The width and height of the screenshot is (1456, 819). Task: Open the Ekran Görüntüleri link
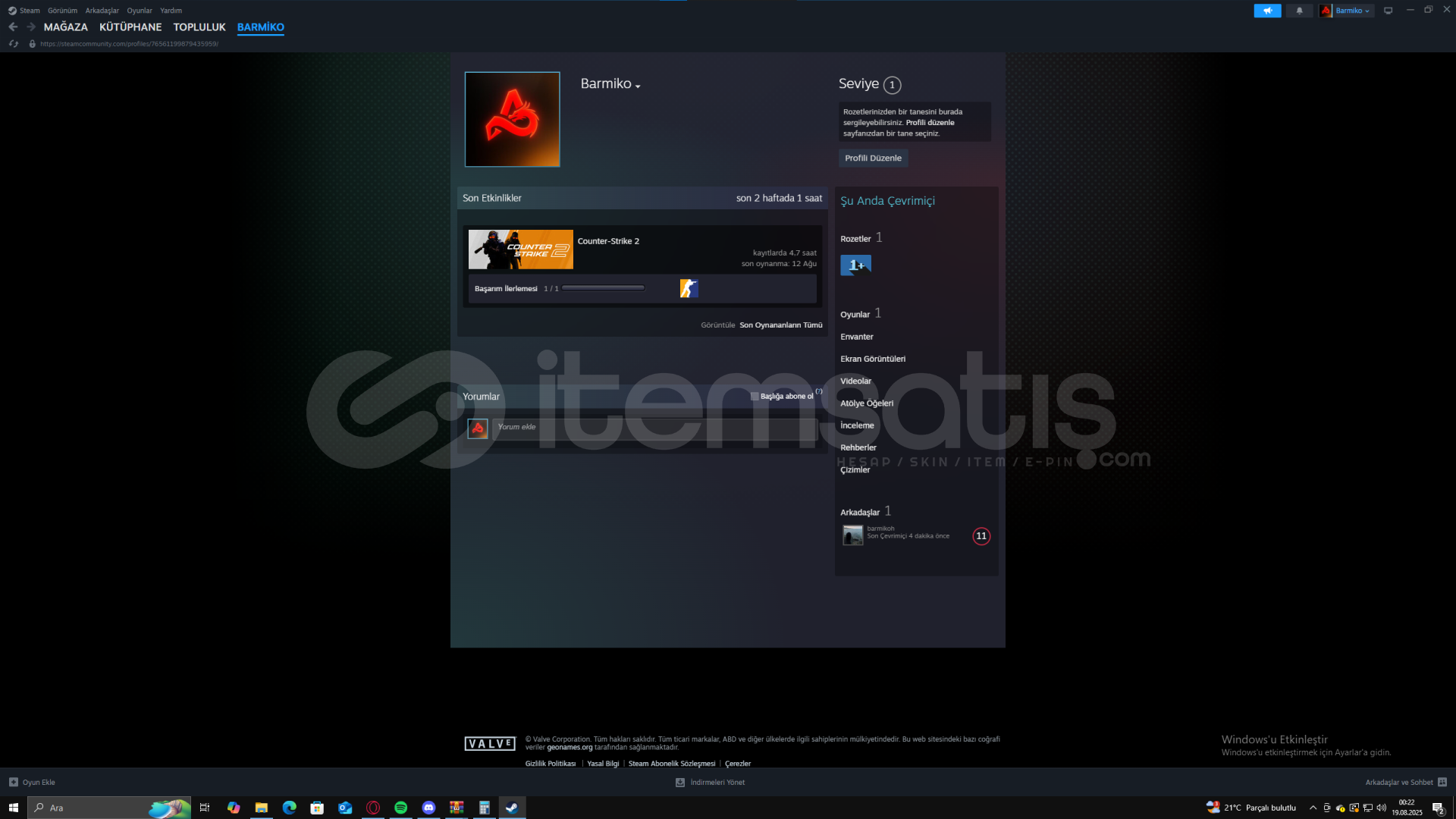tap(872, 359)
